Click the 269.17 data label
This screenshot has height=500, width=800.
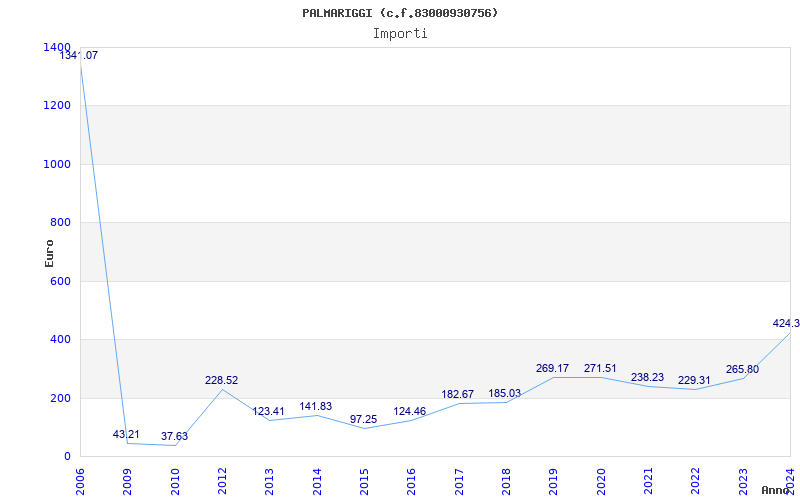click(x=553, y=368)
